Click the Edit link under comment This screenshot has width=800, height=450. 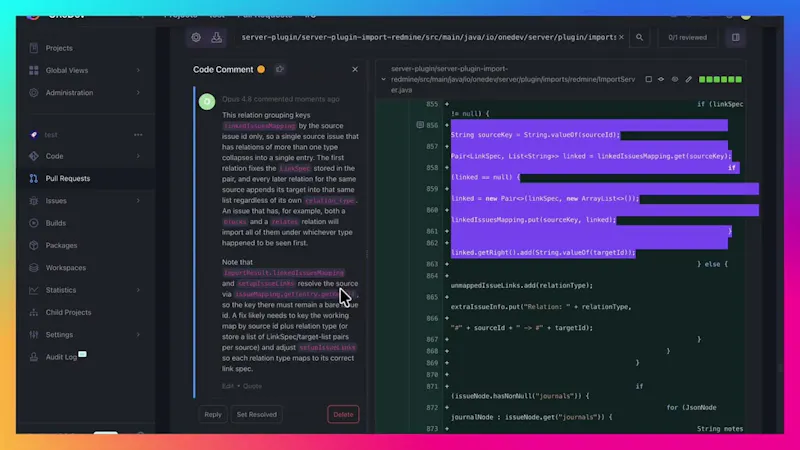(x=228, y=386)
